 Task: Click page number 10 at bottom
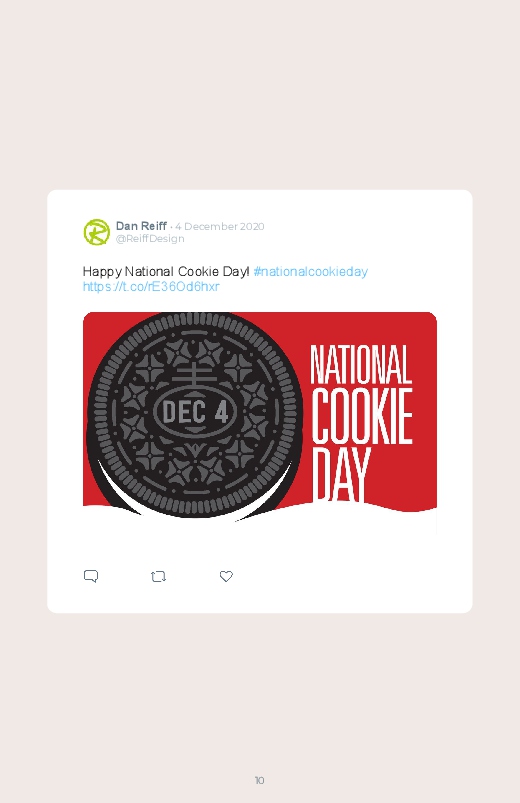260,780
